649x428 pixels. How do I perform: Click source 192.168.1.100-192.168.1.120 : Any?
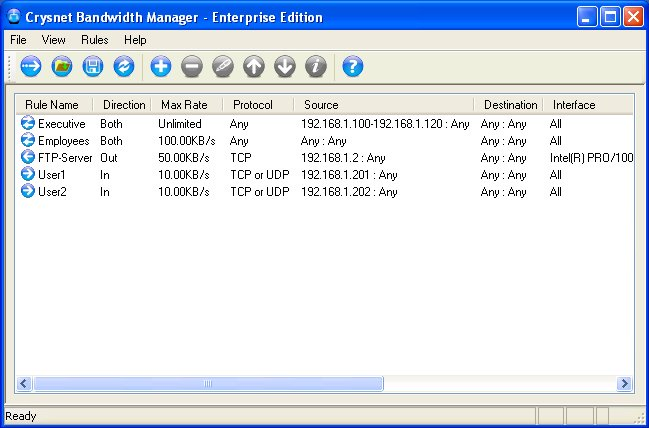click(x=385, y=124)
